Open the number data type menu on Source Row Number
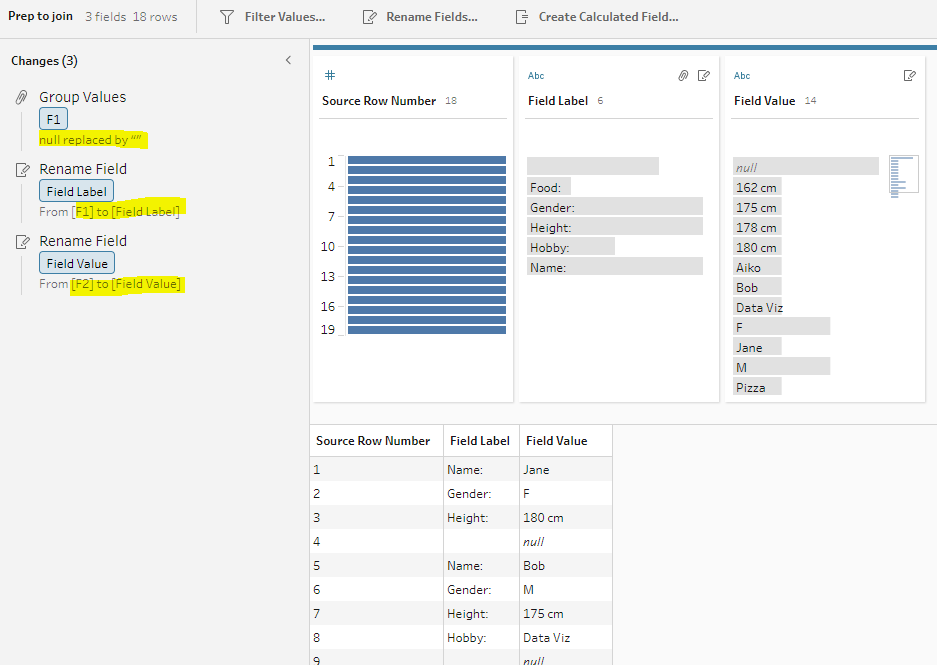 pyautogui.click(x=330, y=76)
